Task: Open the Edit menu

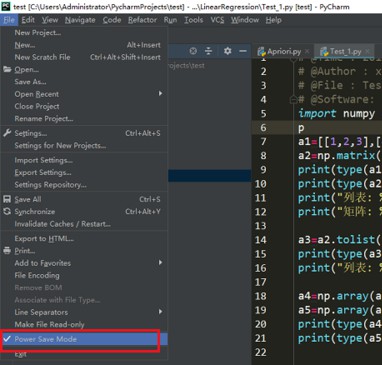Action: tap(28, 20)
